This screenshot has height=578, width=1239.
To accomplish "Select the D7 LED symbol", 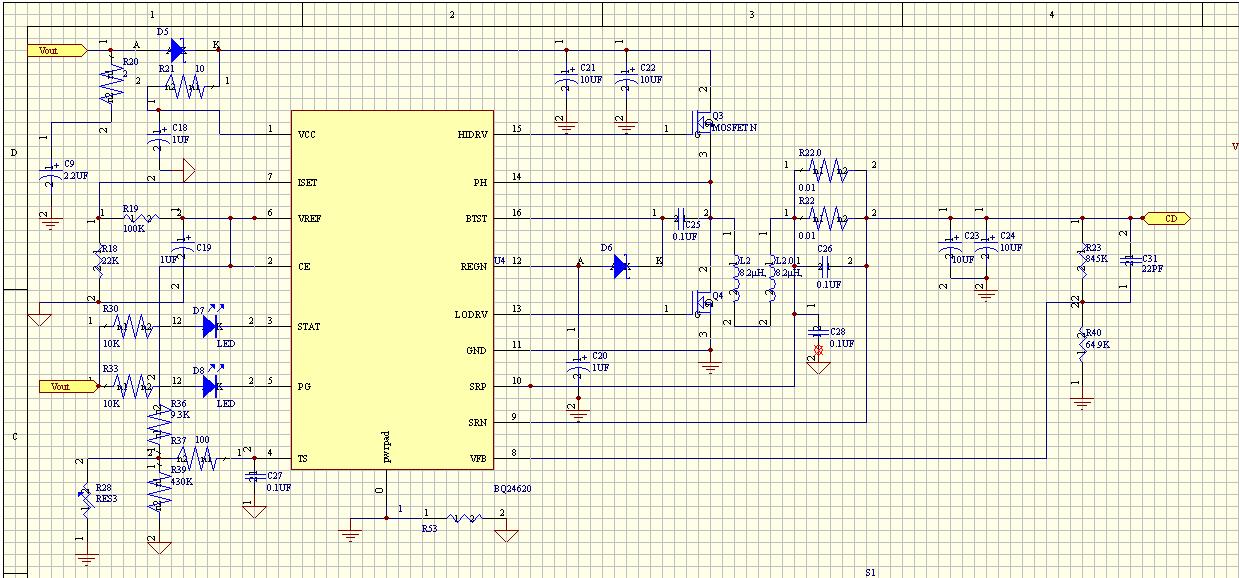I will 212,324.
